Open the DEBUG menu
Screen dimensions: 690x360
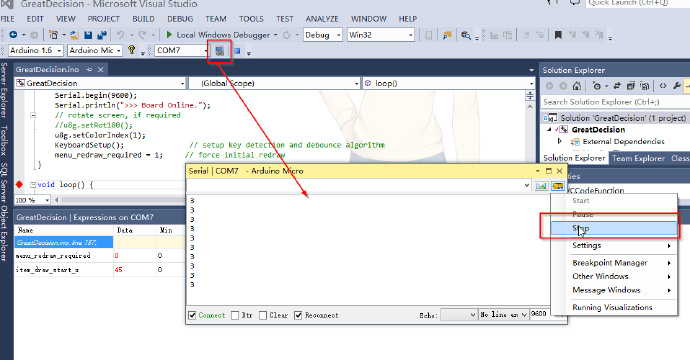[180, 19]
